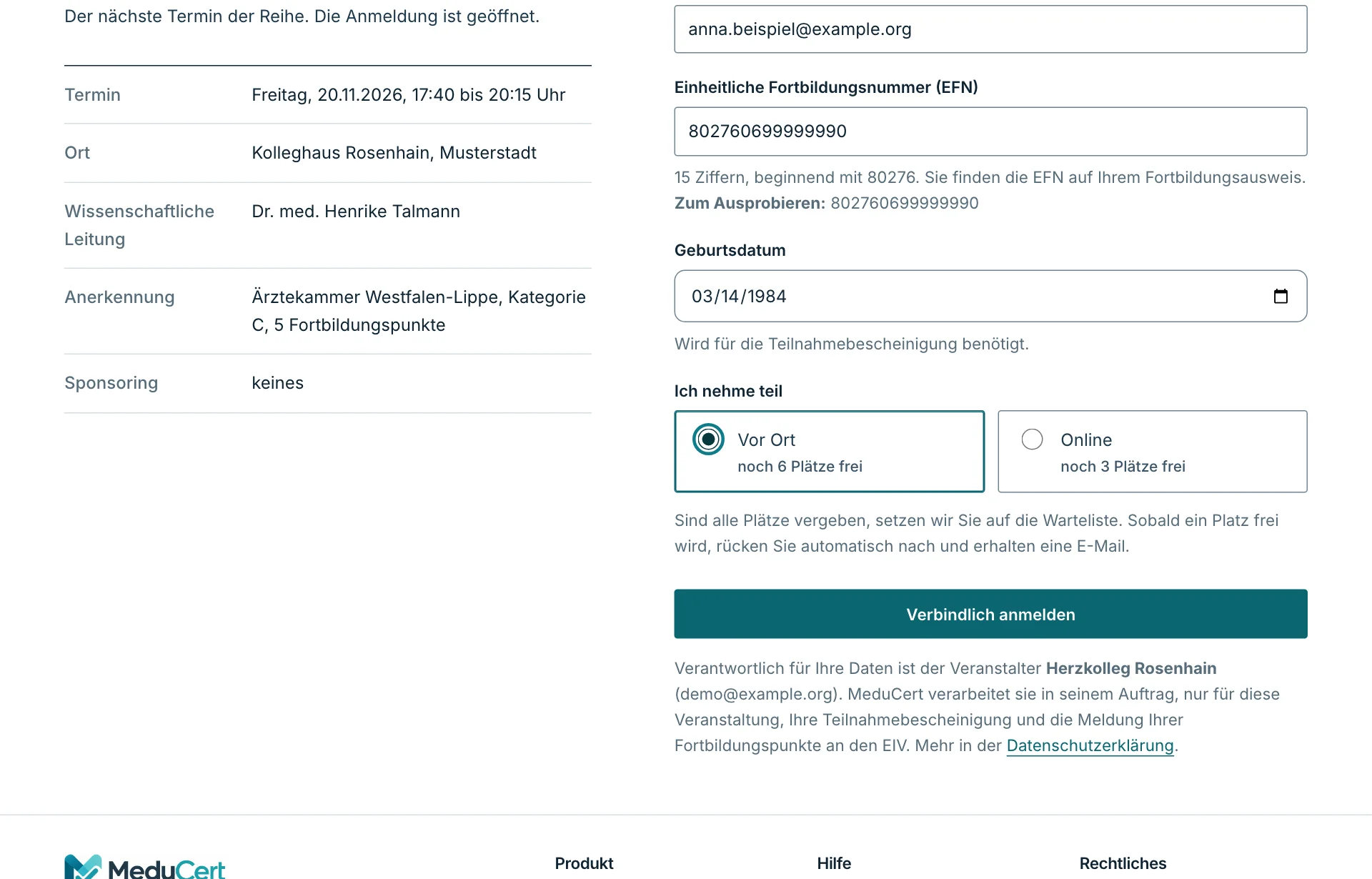
Task: Click the 'Wissenschaftliche Leitung' row label
Action: (x=139, y=225)
